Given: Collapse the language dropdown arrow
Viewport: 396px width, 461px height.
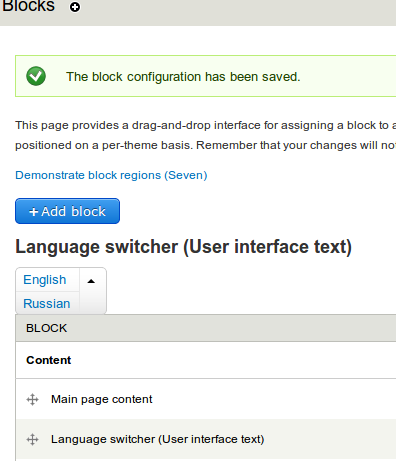Looking at the screenshot, I should 91,281.
